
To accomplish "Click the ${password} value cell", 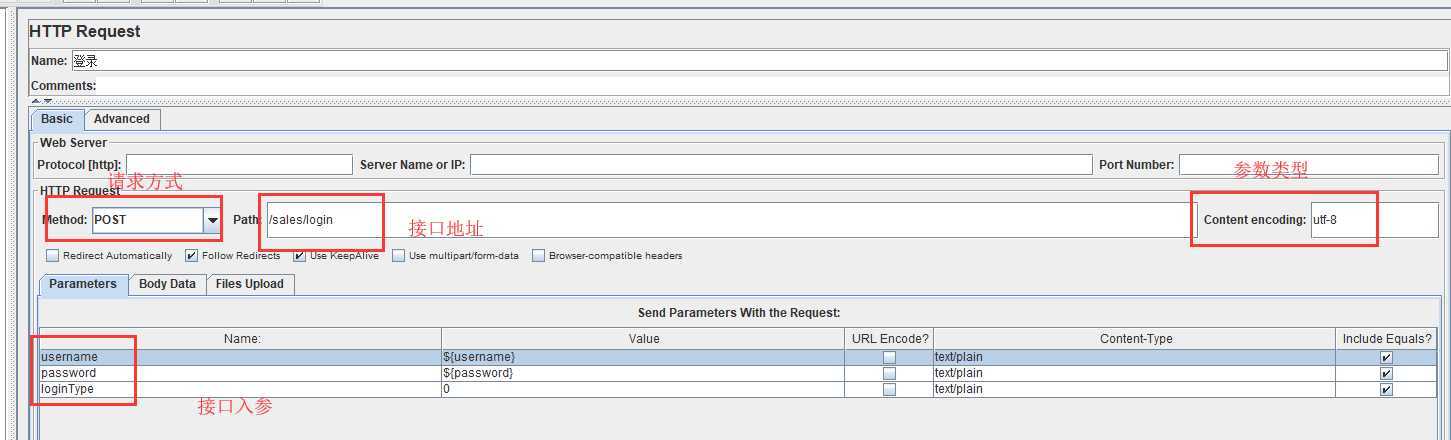I will pos(643,373).
